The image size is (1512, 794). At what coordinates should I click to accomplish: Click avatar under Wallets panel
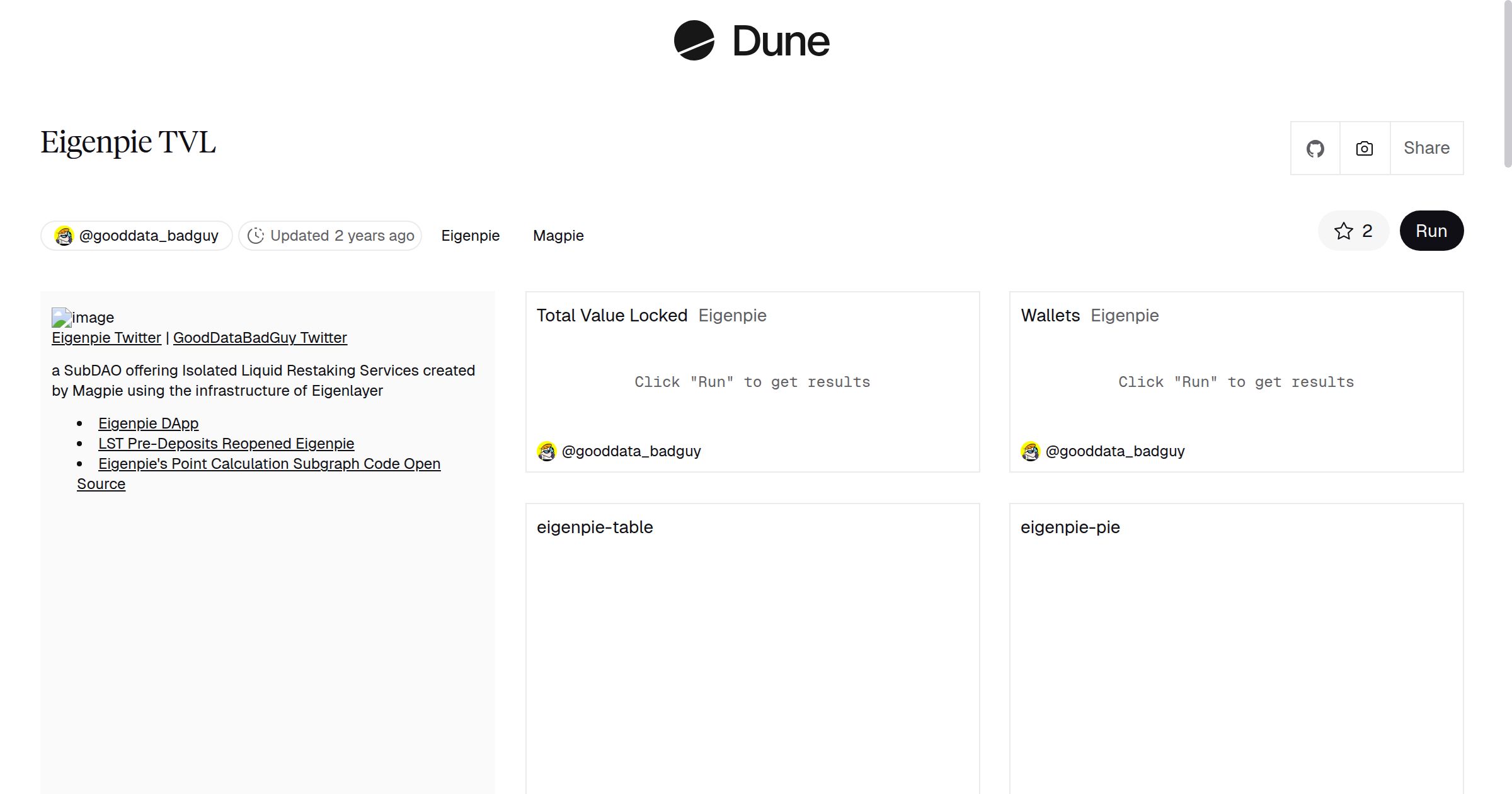1031,451
